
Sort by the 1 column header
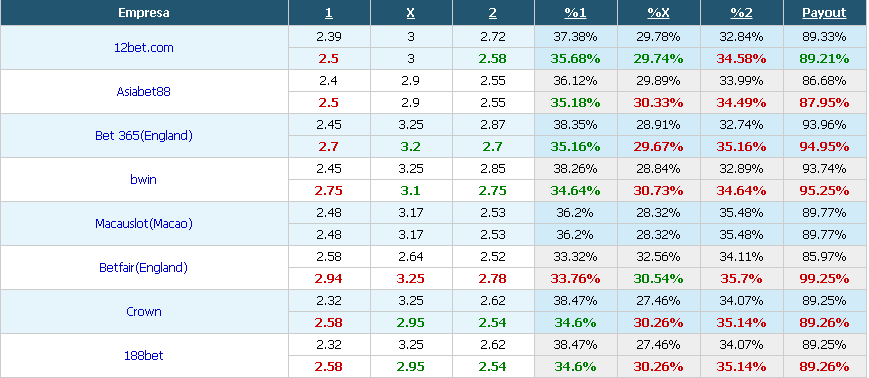[x=329, y=13]
